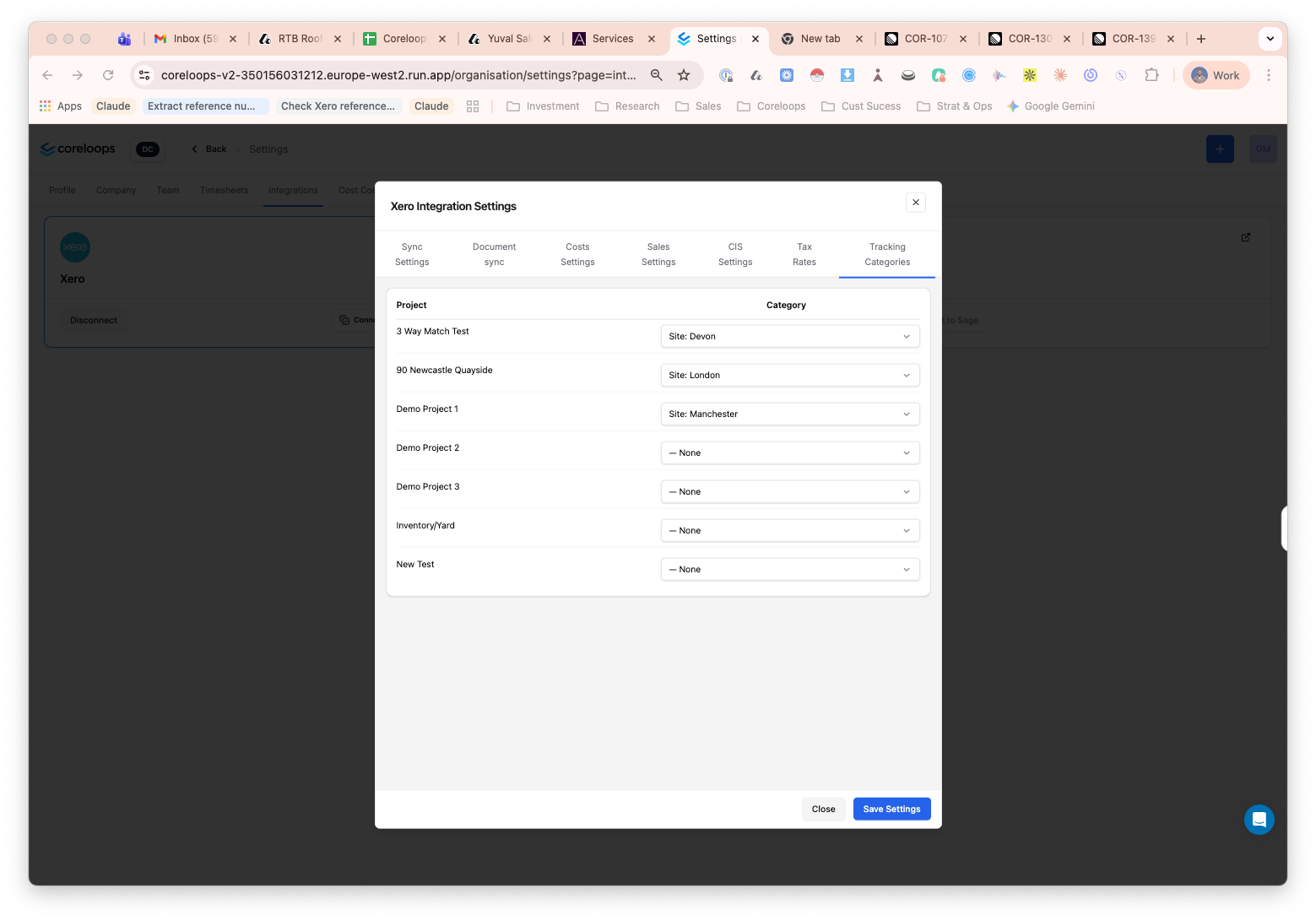Click the 'Category' column header
The width and height of the screenshot is (1316, 921).
(786, 305)
